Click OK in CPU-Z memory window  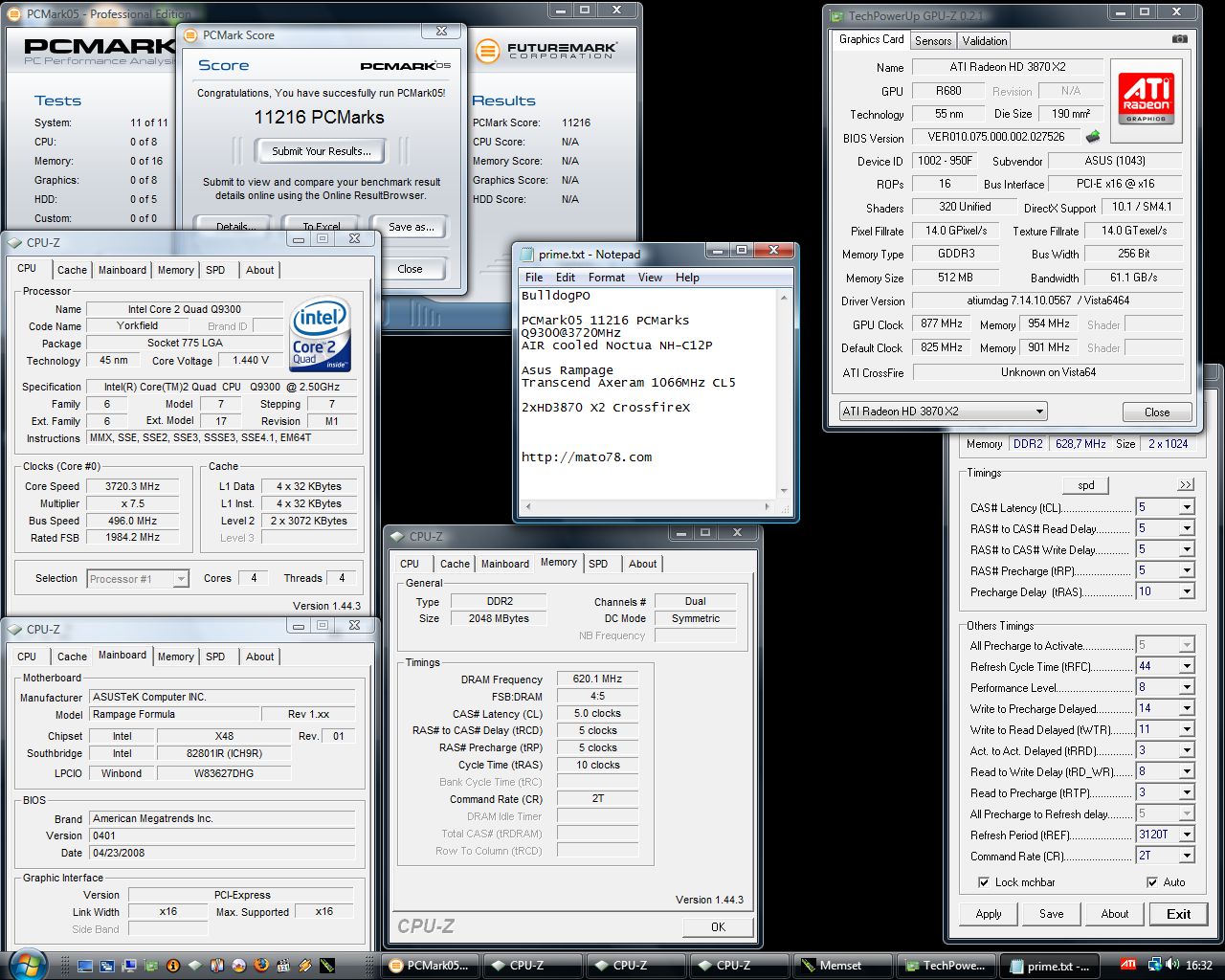pos(718,926)
